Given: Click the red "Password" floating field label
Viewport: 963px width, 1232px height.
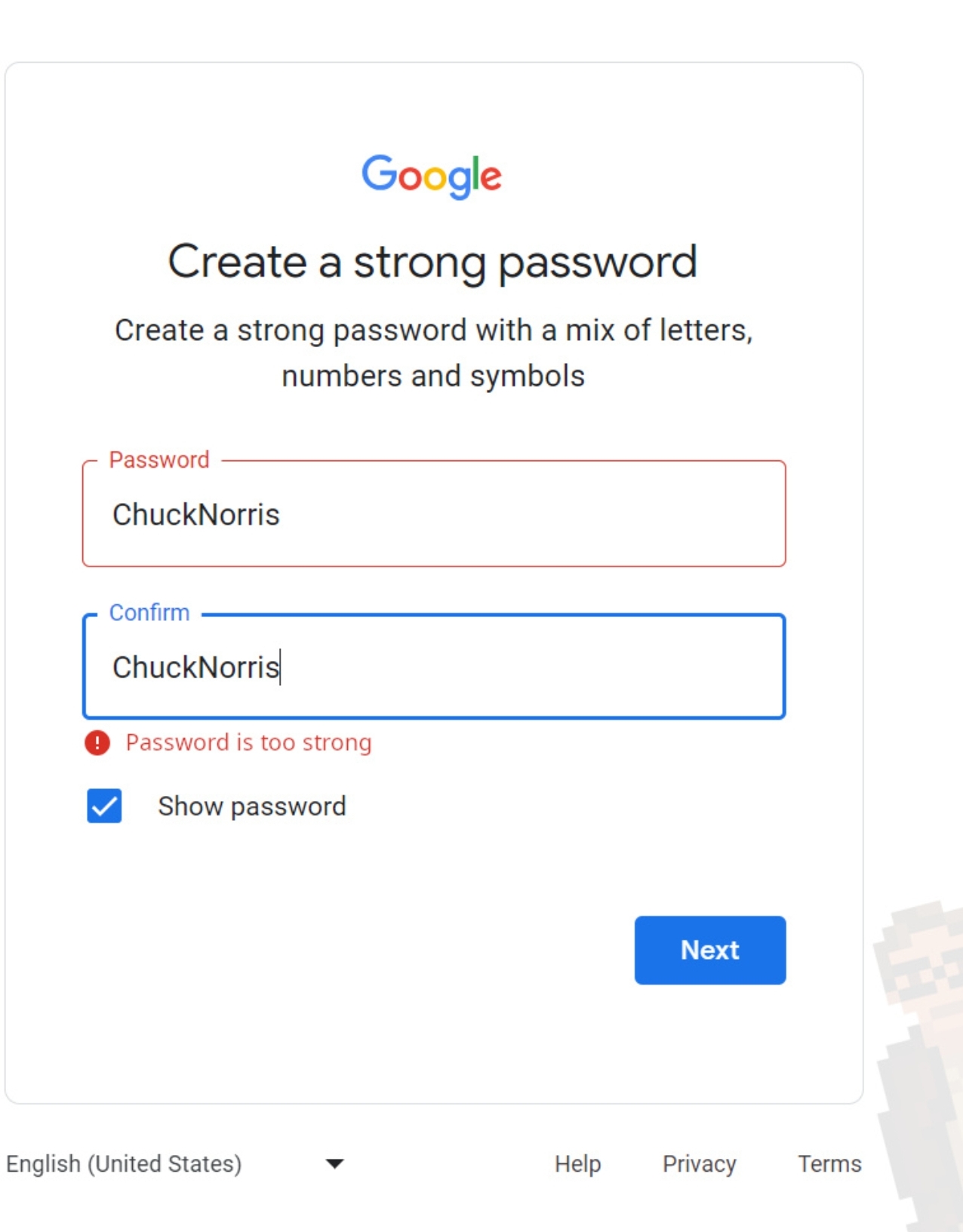Looking at the screenshot, I should 159,459.
